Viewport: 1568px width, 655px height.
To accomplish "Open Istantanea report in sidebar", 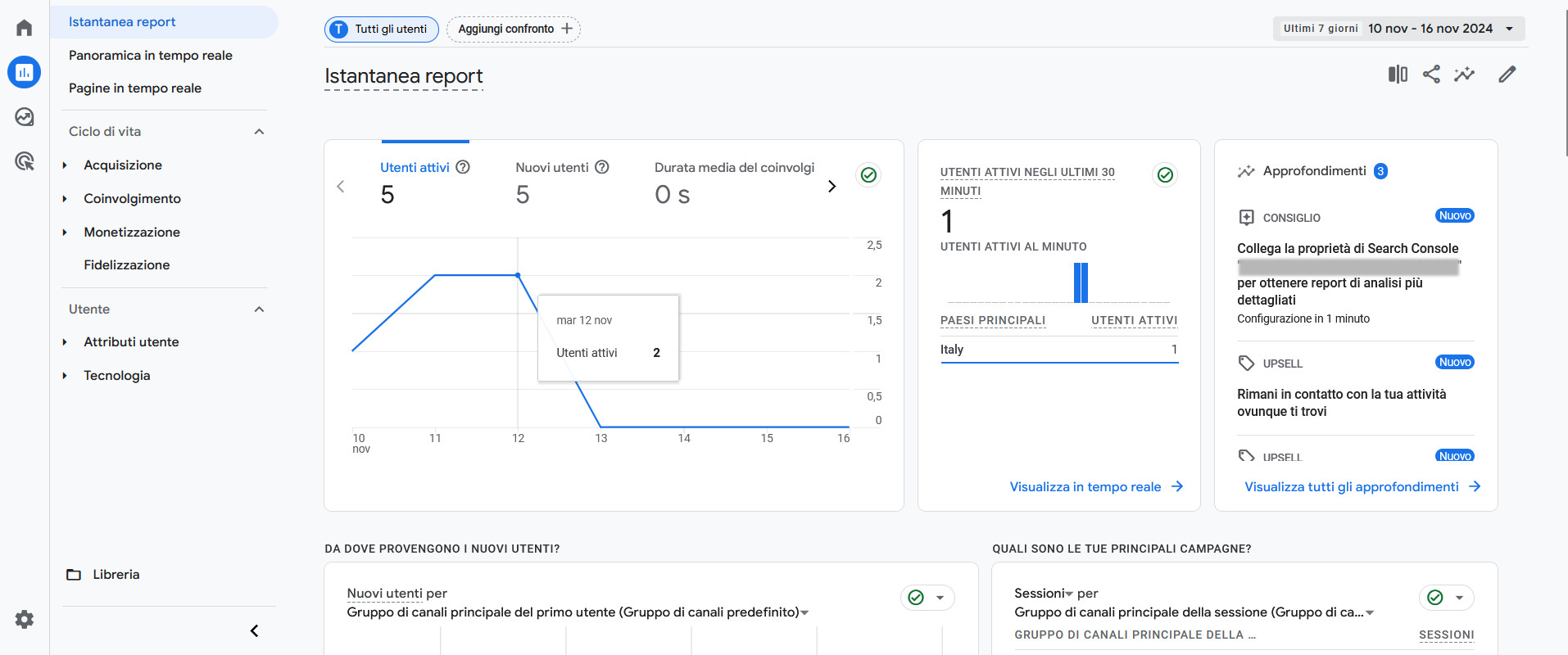I will coord(164,22).
